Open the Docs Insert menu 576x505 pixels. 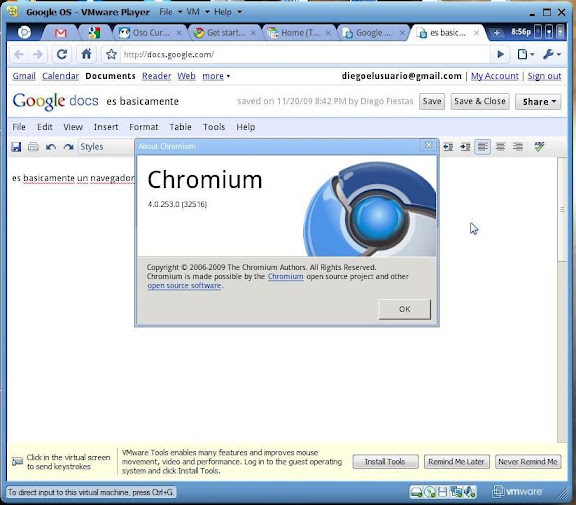coord(106,127)
